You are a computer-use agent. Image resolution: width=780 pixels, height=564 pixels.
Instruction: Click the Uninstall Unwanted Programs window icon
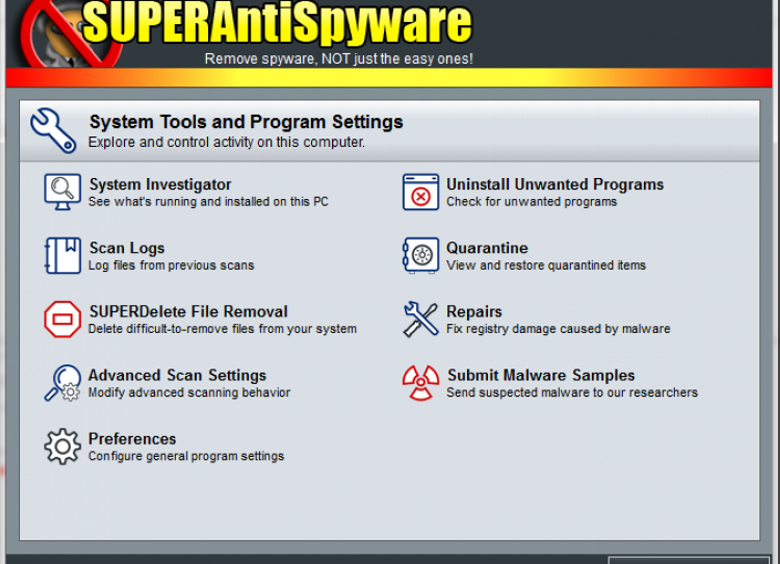(421, 192)
